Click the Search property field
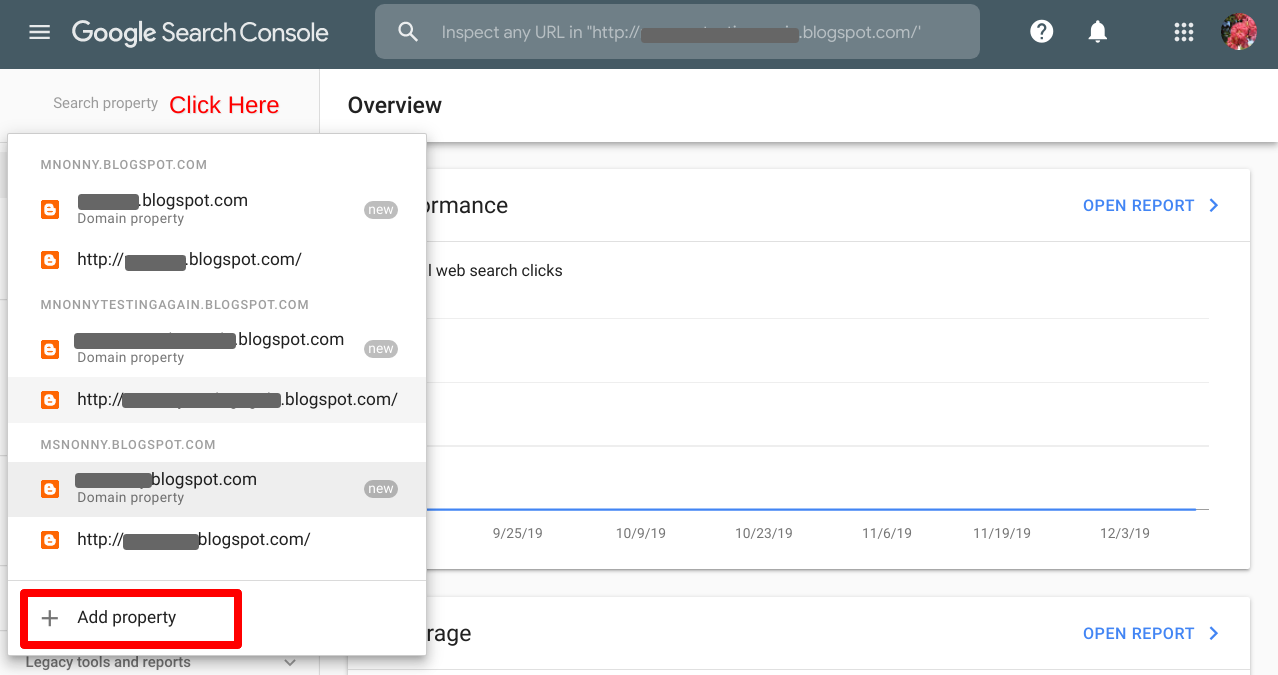Viewport: 1278px width, 675px height. [105, 103]
